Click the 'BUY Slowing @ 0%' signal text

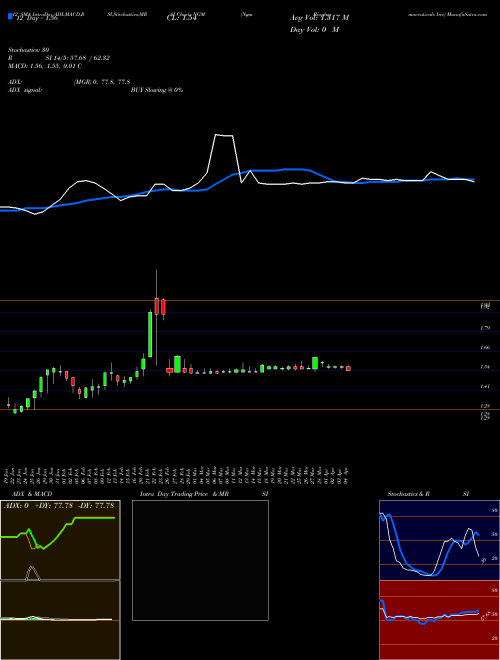157,90
